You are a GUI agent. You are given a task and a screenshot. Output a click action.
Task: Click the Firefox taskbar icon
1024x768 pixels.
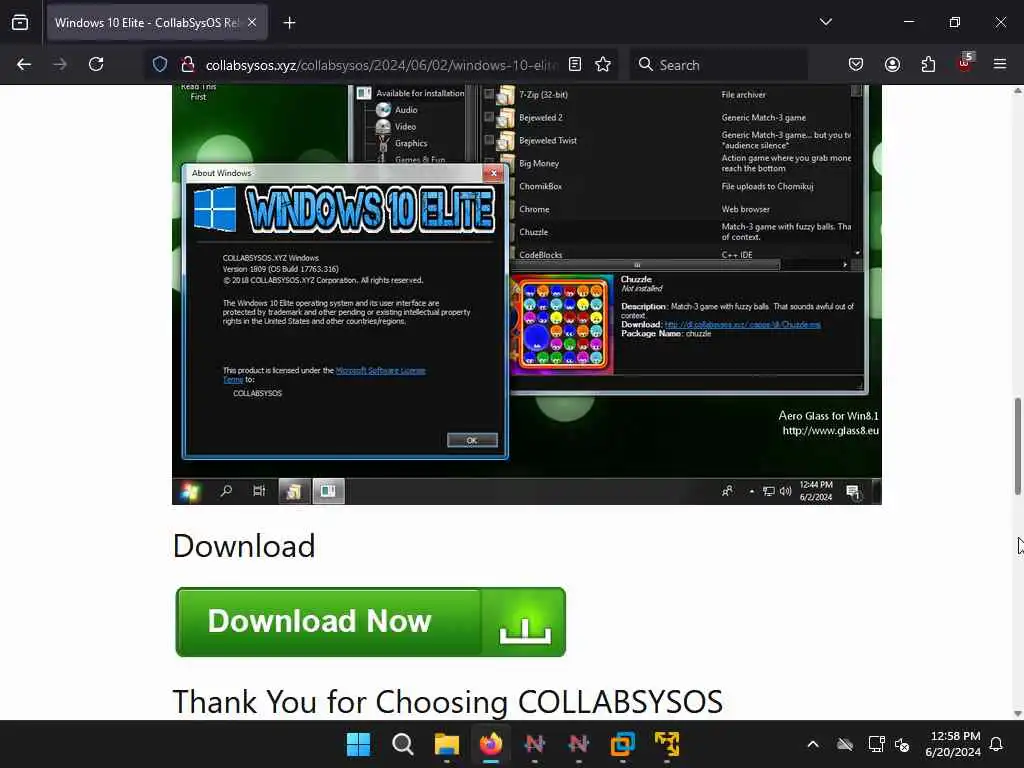490,744
